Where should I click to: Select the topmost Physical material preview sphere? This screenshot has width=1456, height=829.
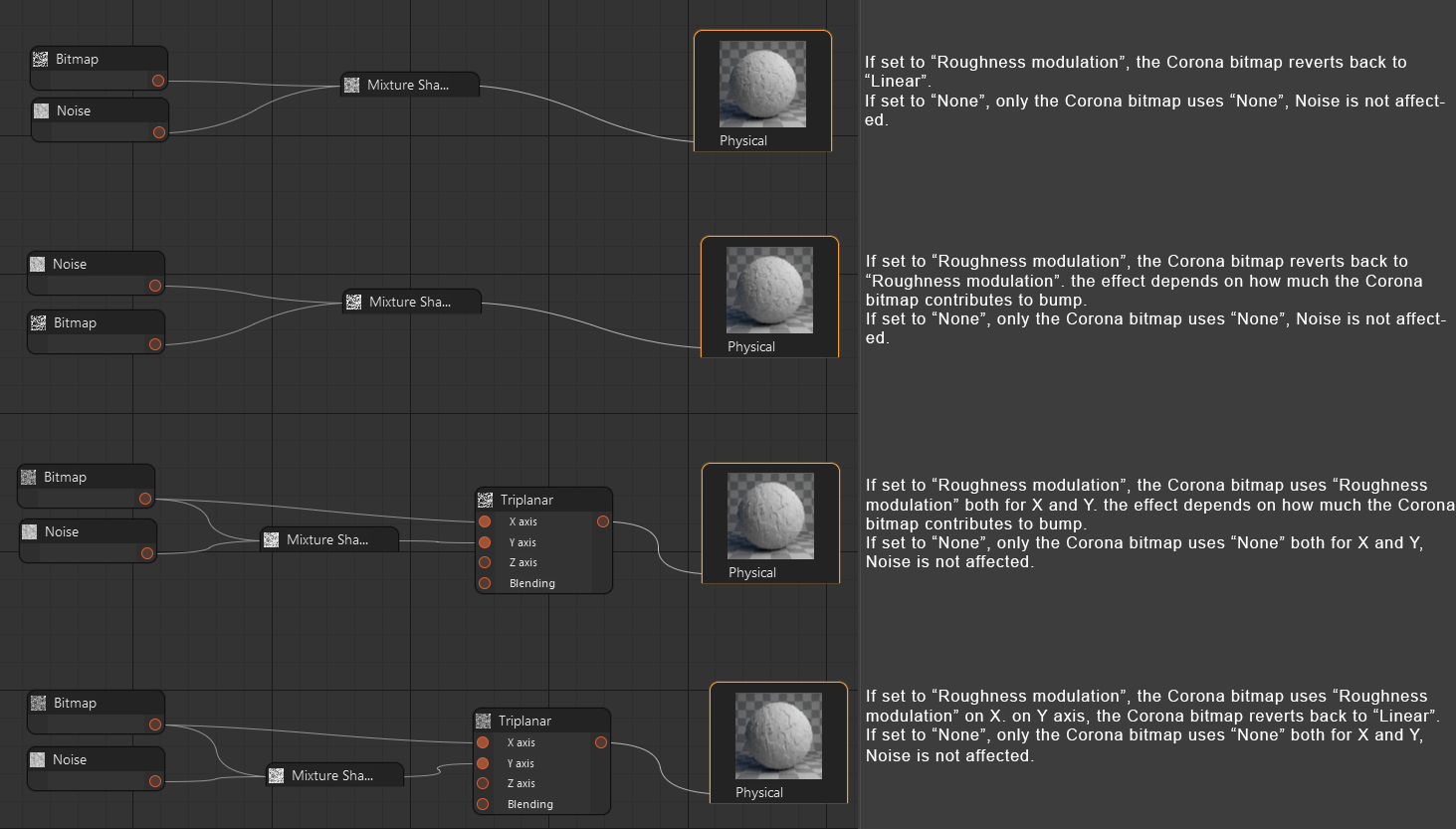(762, 84)
